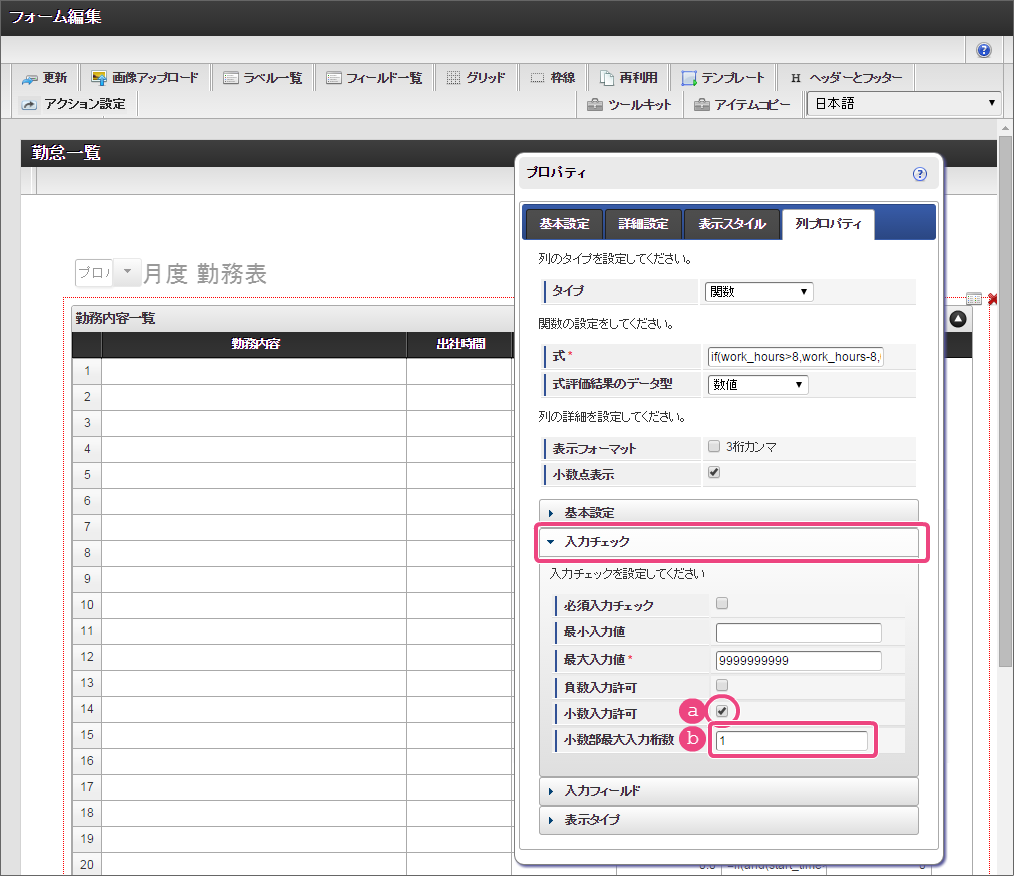Open the ラベル一覧 label list
The height and width of the screenshot is (876, 1014).
tap(263, 78)
